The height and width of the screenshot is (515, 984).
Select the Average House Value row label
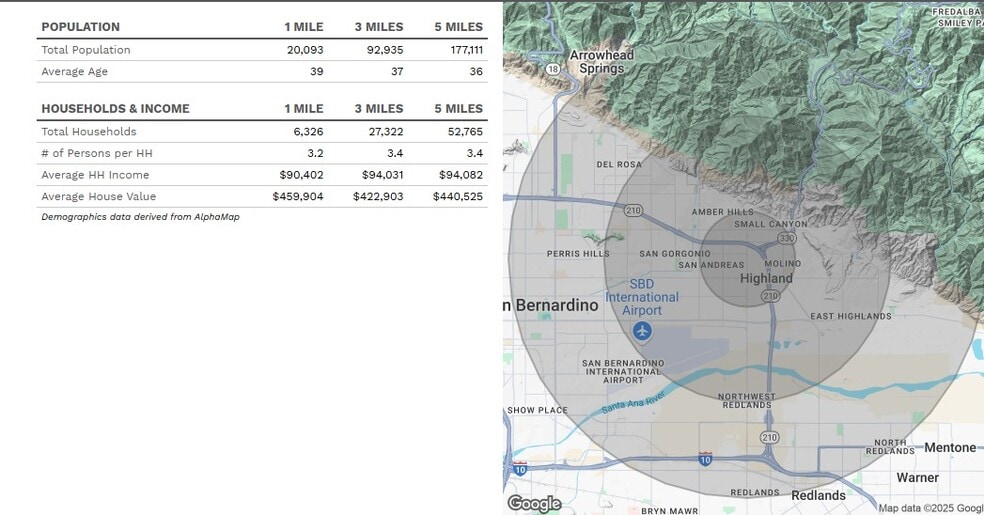click(x=98, y=197)
